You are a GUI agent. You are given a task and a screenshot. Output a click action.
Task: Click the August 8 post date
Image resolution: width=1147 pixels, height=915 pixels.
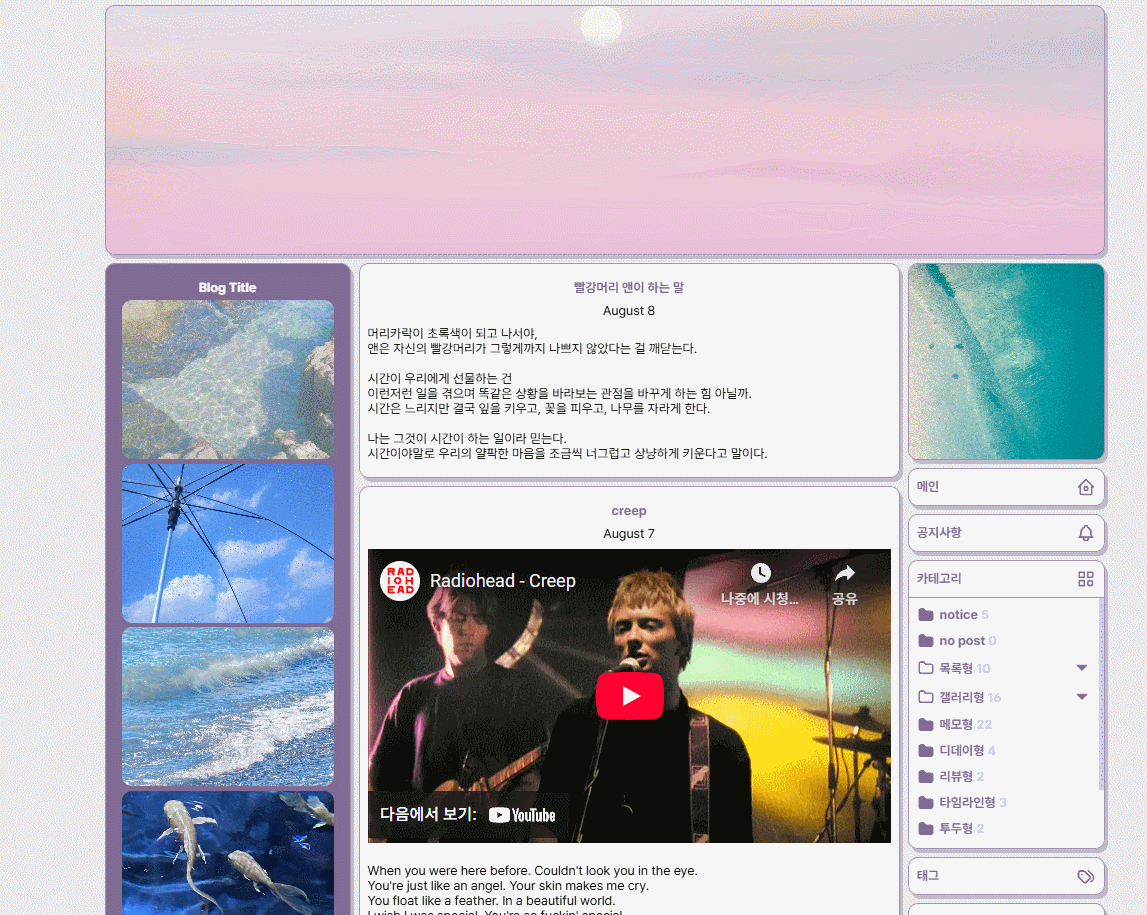pyautogui.click(x=628, y=311)
